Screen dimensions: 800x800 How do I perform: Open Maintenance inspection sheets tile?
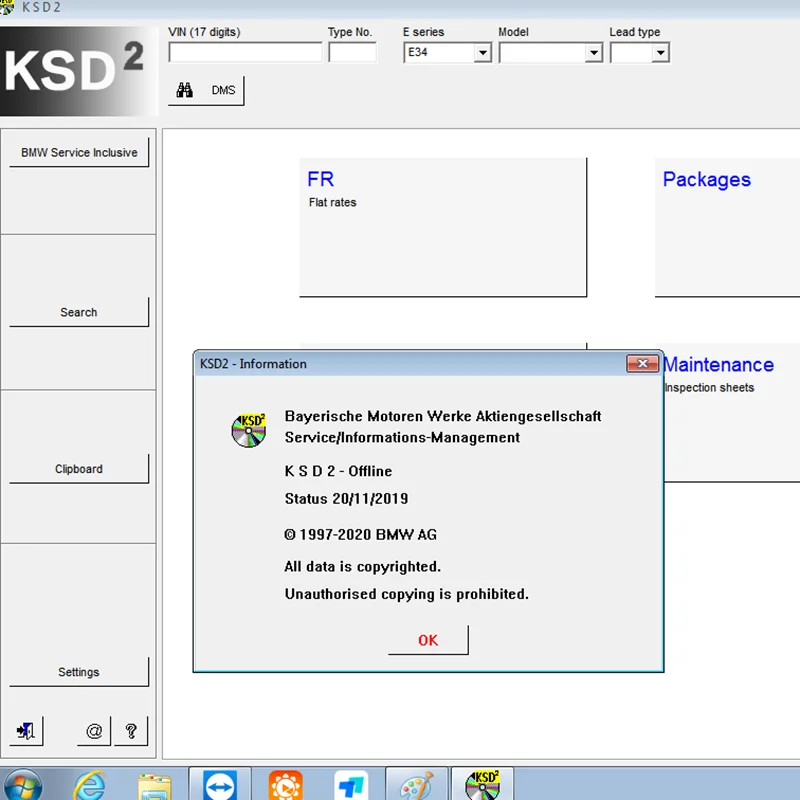coord(732,412)
